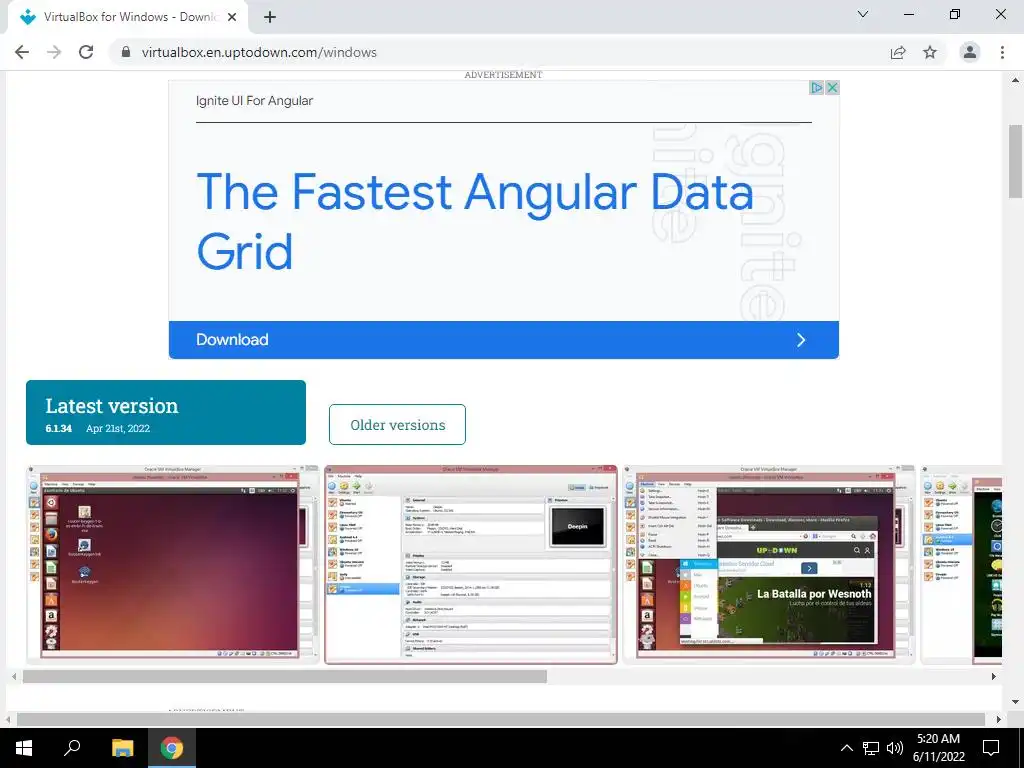Bookmark this page with the star
The width and height of the screenshot is (1024, 768).
[930, 52]
